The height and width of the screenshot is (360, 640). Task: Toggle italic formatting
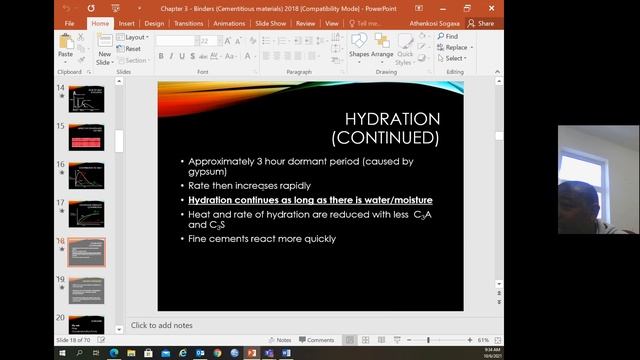(171, 56)
